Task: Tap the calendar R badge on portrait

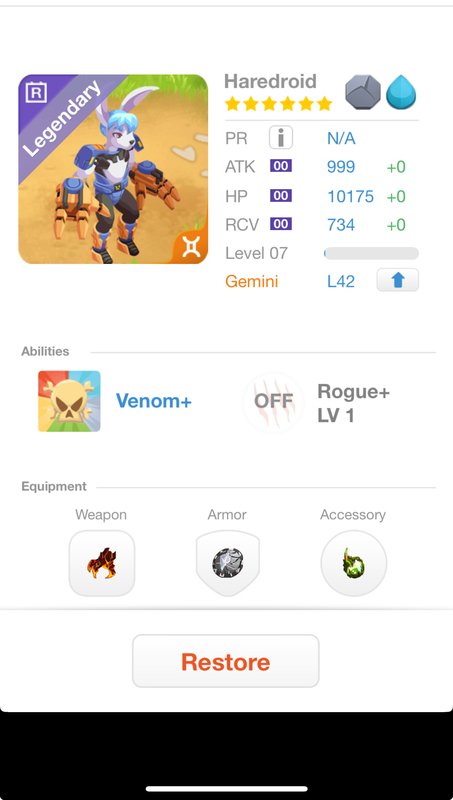Action: 36,92
